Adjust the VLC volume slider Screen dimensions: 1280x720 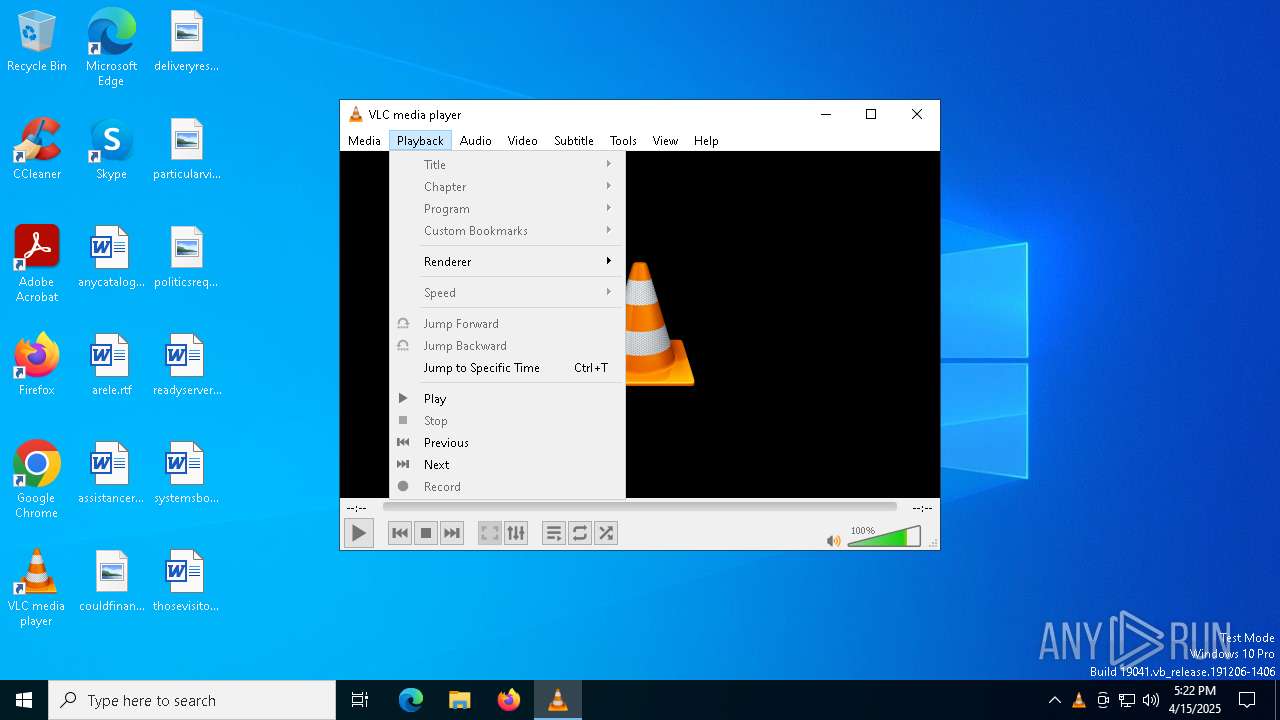(x=884, y=537)
